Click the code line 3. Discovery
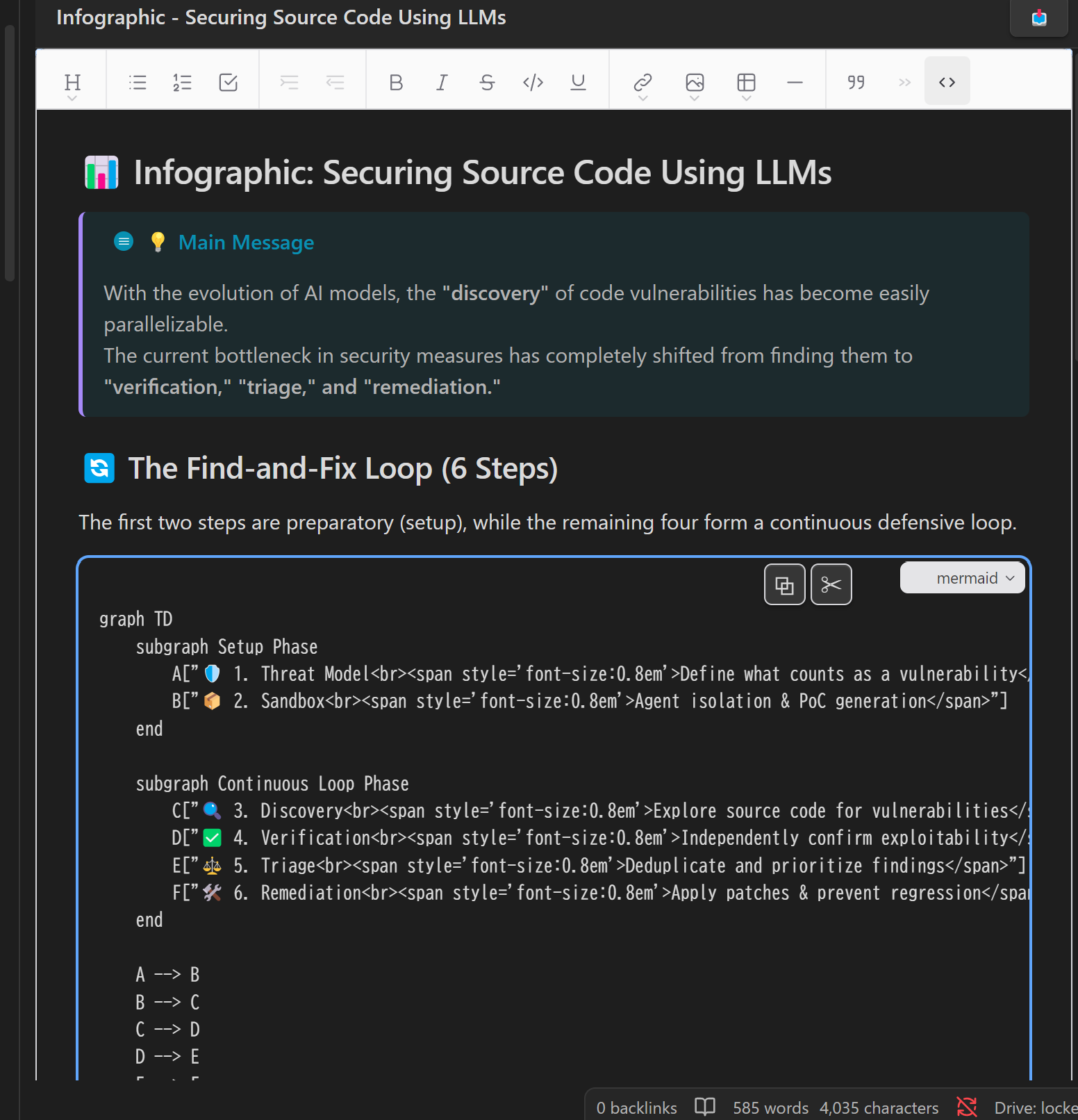The height and width of the screenshot is (1120, 1078). click(x=600, y=811)
